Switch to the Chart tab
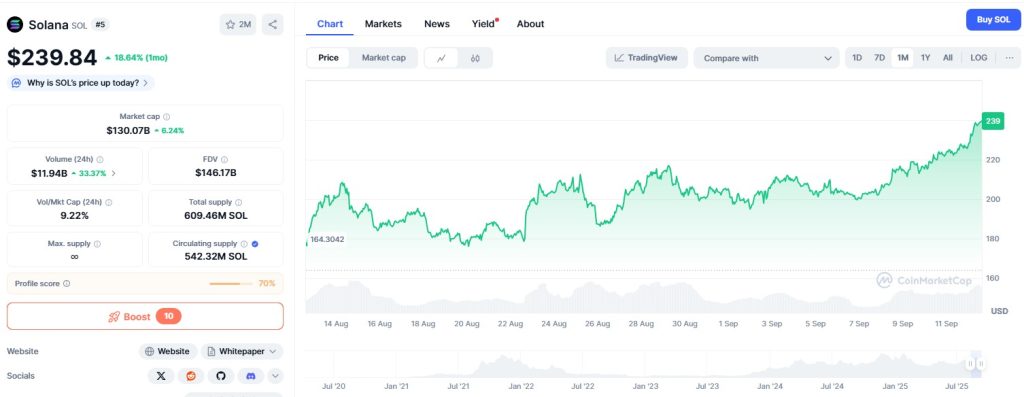Screen dimensions: 1024x397 [330, 24]
